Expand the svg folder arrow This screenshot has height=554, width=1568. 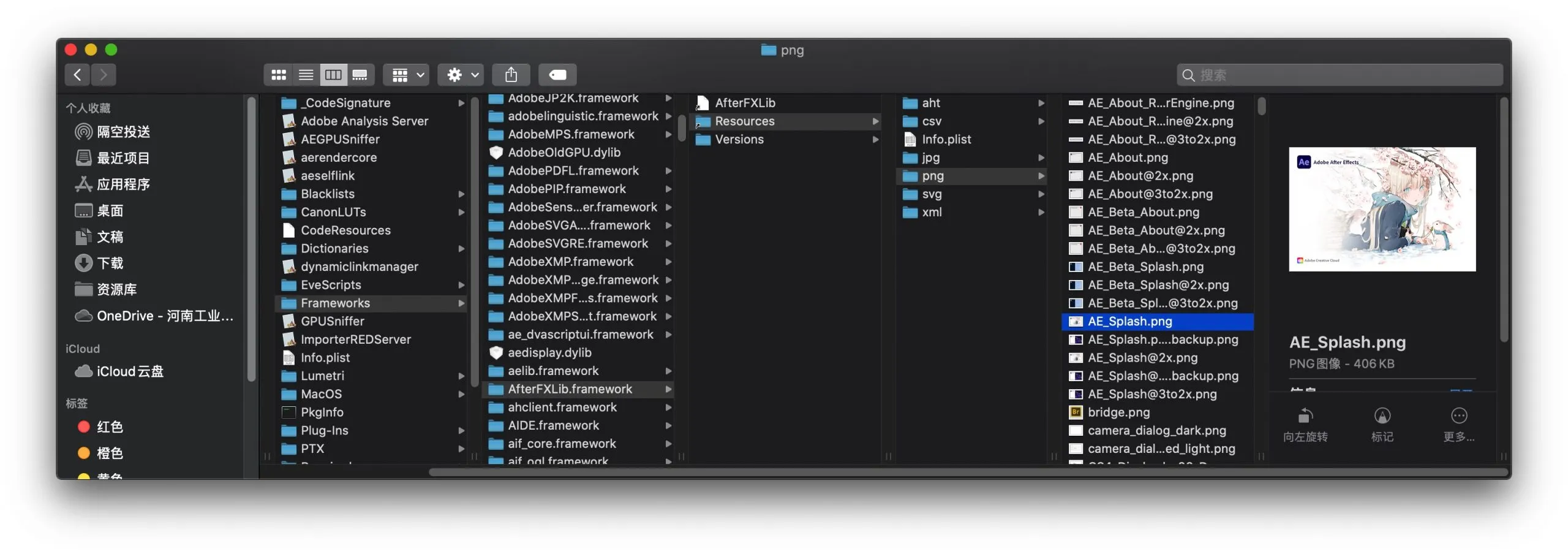(1041, 194)
